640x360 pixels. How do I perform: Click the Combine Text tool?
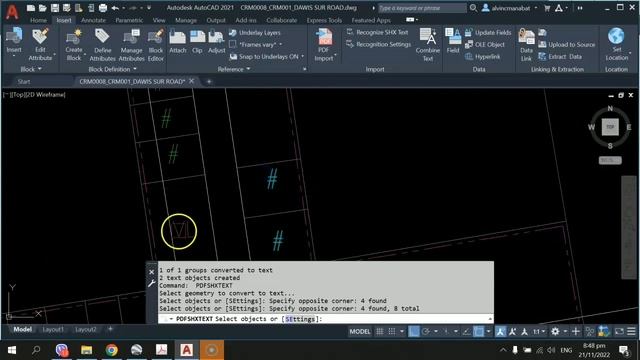[427, 45]
